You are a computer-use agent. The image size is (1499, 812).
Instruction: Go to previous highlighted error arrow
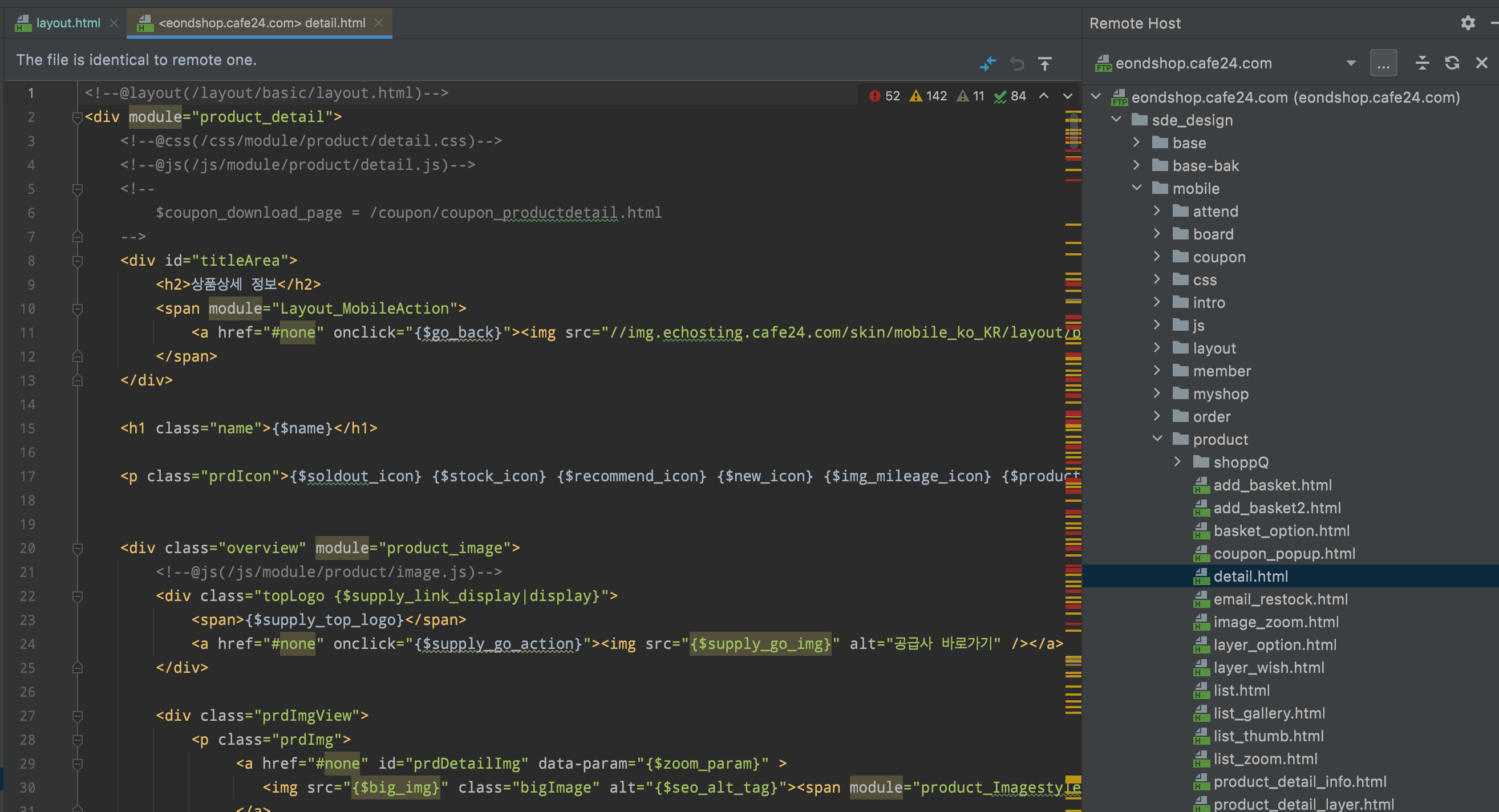(1044, 96)
